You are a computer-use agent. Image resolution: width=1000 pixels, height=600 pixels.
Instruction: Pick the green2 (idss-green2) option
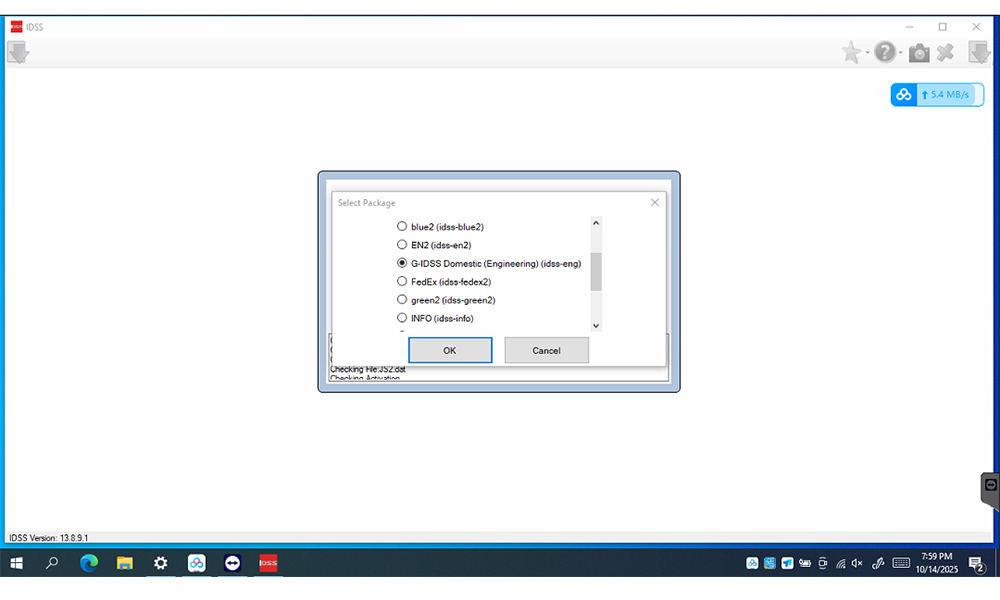point(402,300)
